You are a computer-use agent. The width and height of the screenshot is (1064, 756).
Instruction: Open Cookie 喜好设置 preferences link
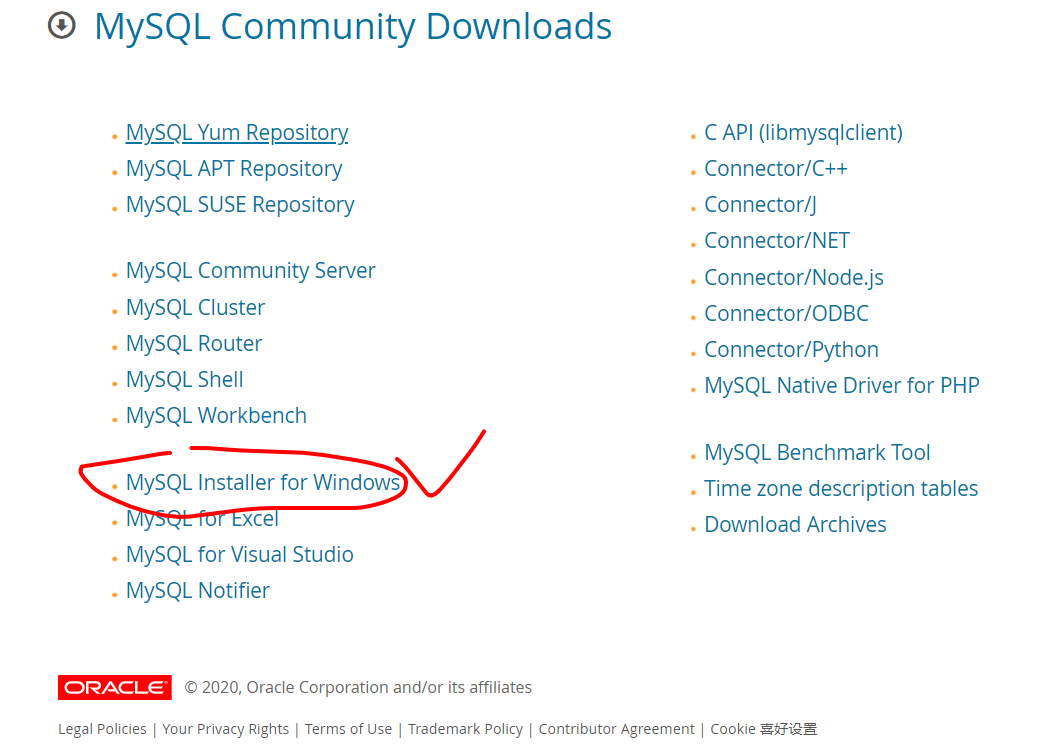pos(763,729)
